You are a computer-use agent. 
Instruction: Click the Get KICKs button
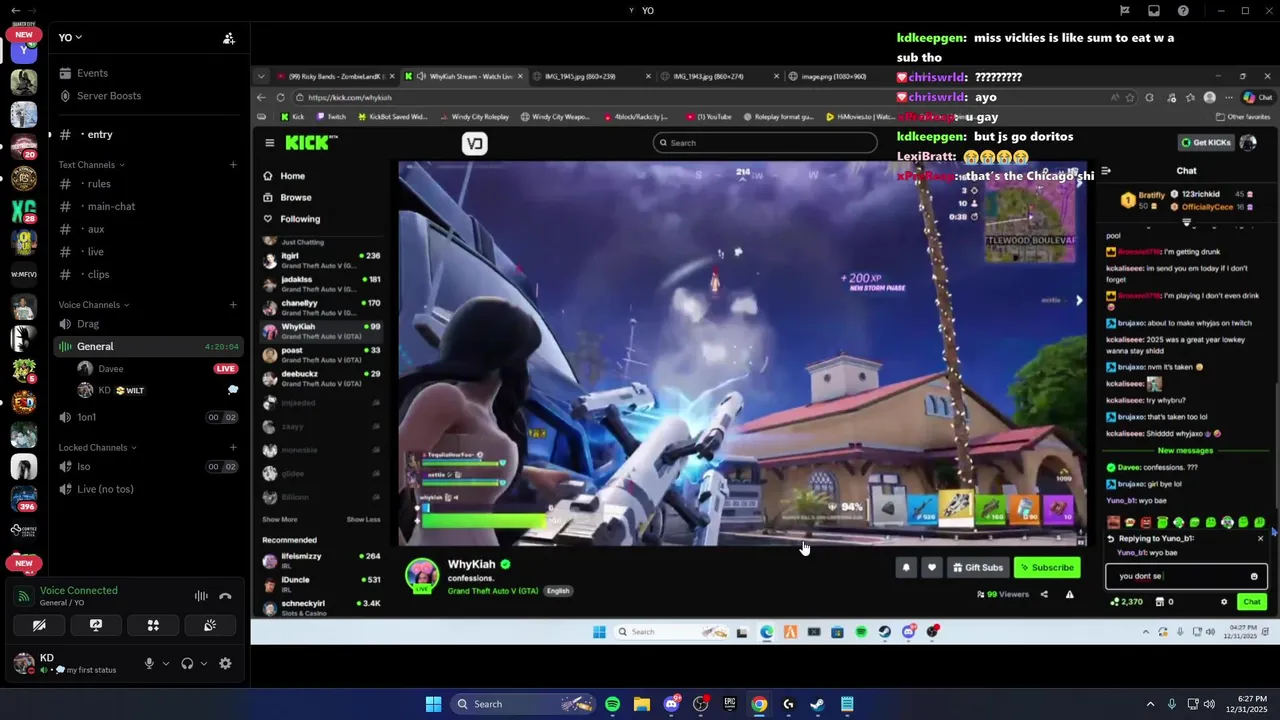(x=1205, y=143)
